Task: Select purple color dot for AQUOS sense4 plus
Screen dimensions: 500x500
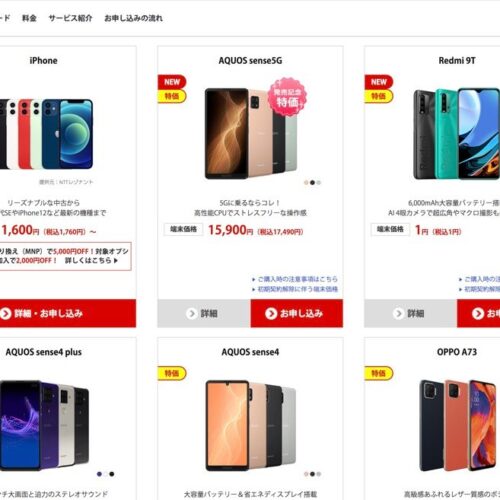Action: [x=99, y=474]
